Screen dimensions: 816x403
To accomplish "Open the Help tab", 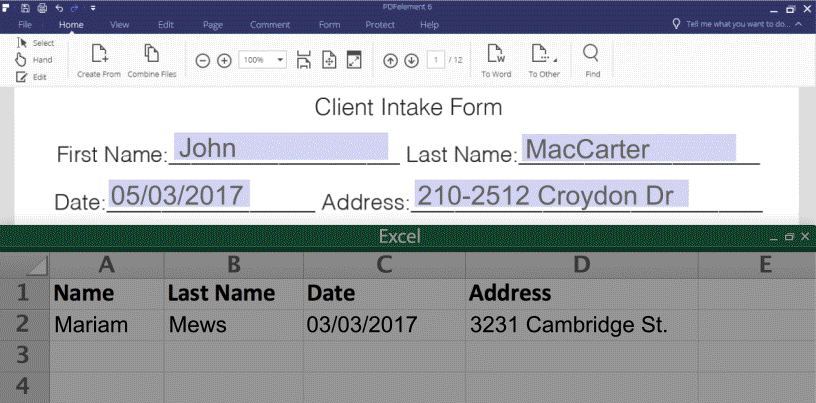I will pyautogui.click(x=429, y=24).
